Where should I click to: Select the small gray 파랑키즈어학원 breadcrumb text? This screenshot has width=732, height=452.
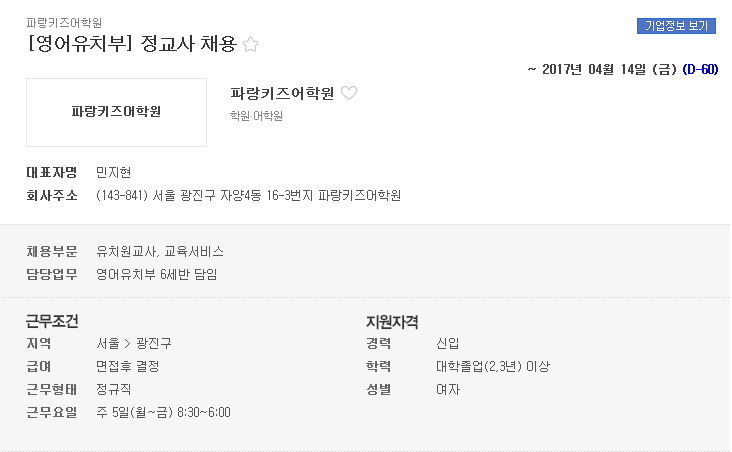click(x=64, y=22)
